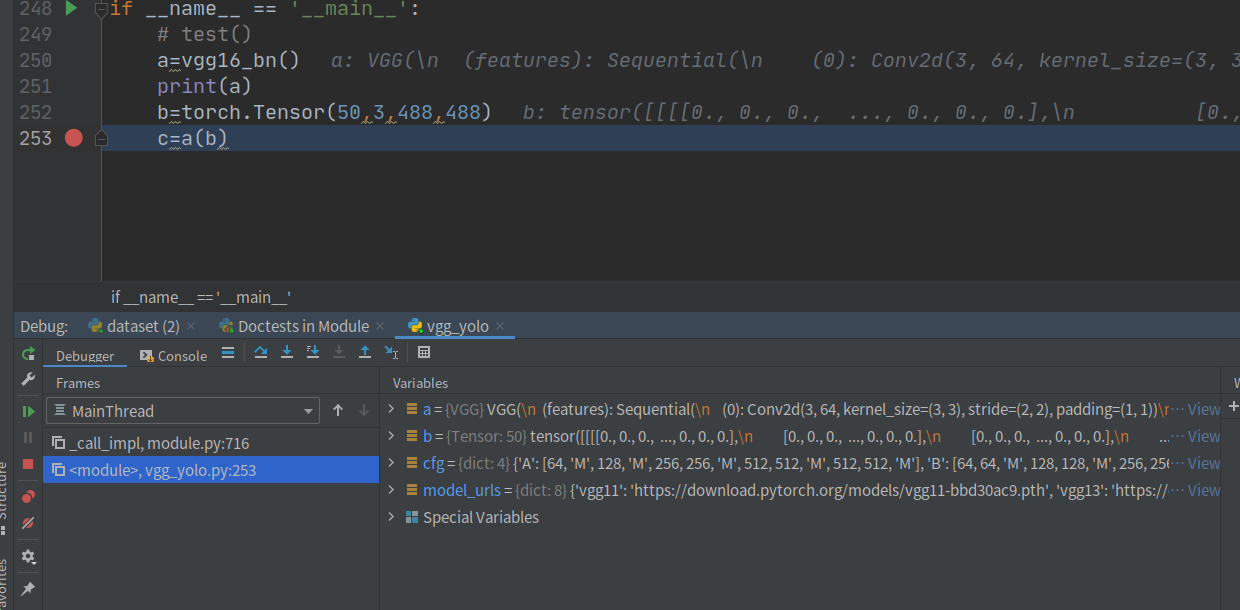Open the View Breakpoints dialog icon
The image size is (1240, 610).
coord(27,496)
